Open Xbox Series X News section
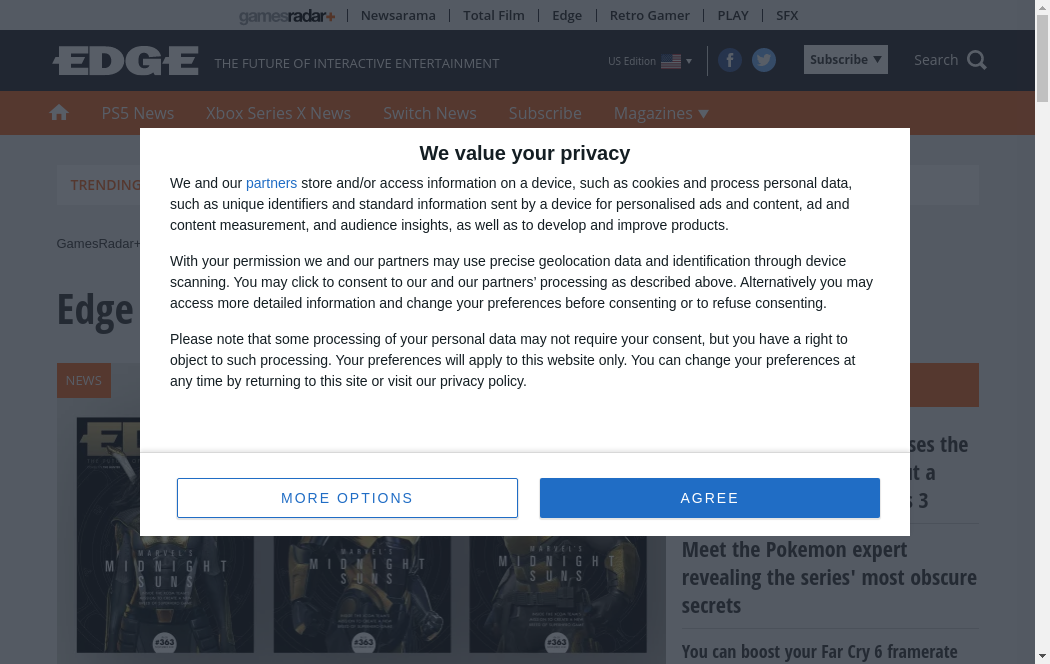The width and height of the screenshot is (1050, 664). click(278, 113)
